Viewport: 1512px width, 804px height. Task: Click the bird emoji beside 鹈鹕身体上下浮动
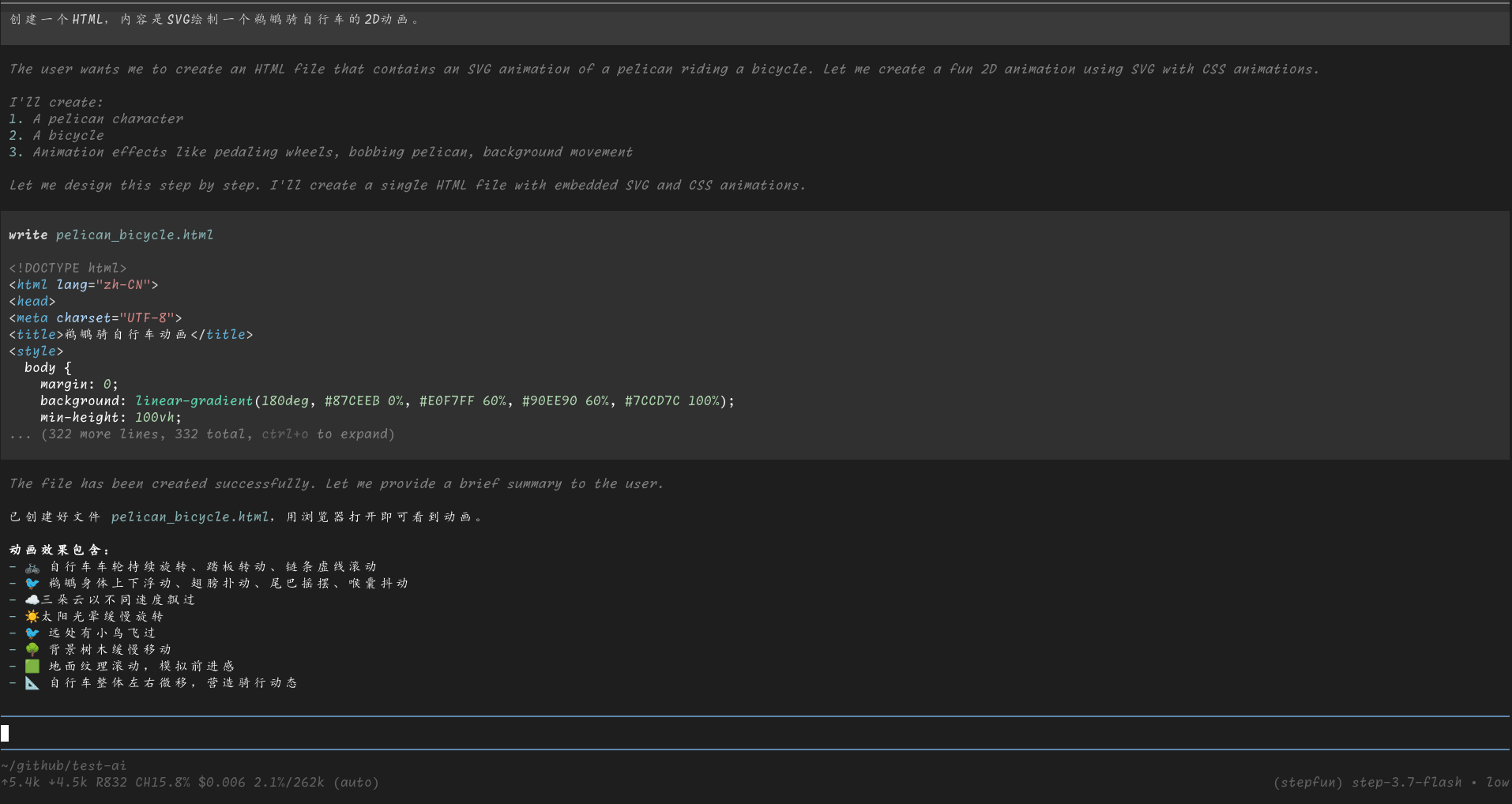32,584
